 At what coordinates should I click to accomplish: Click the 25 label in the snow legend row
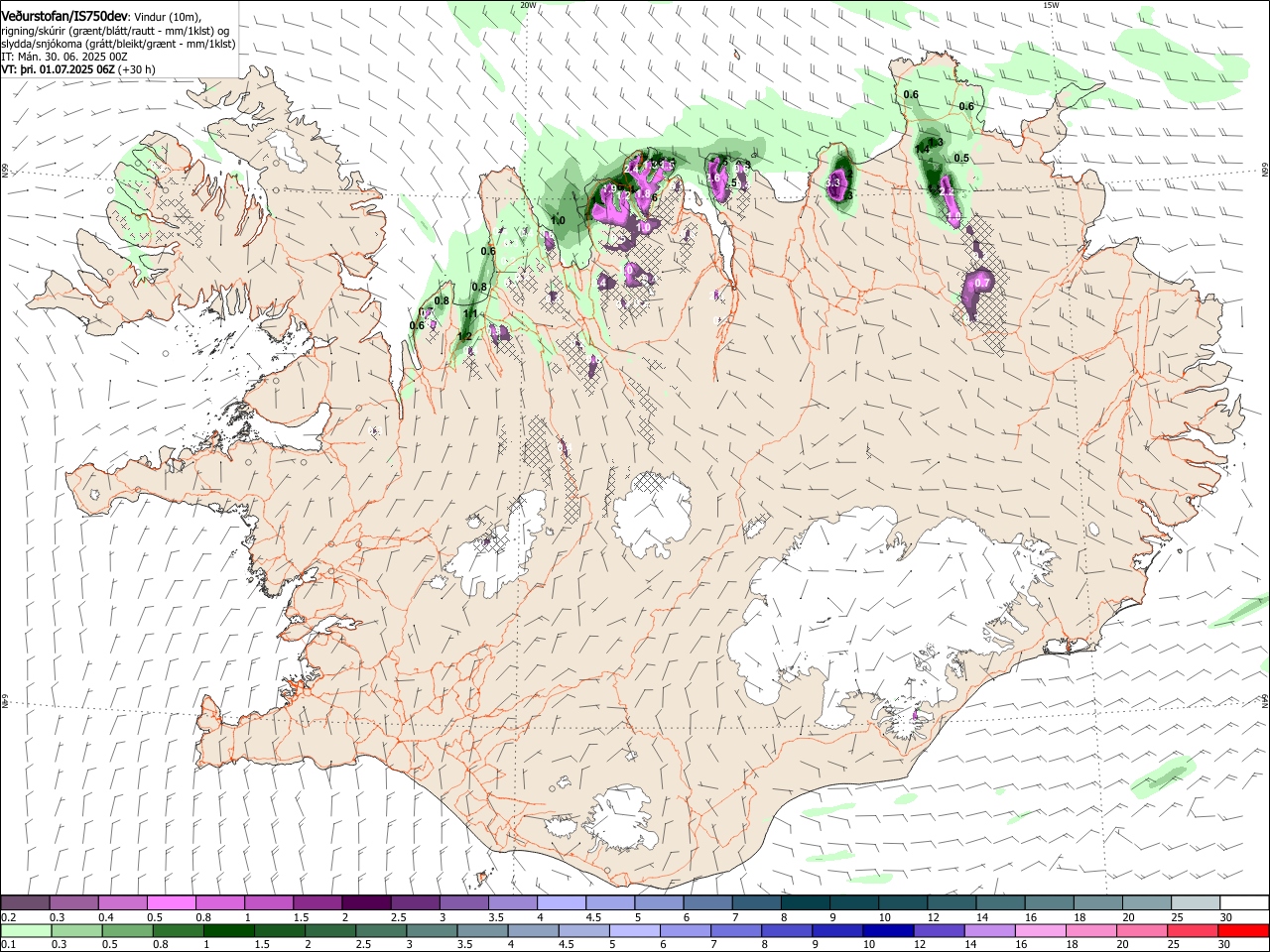1176,917
